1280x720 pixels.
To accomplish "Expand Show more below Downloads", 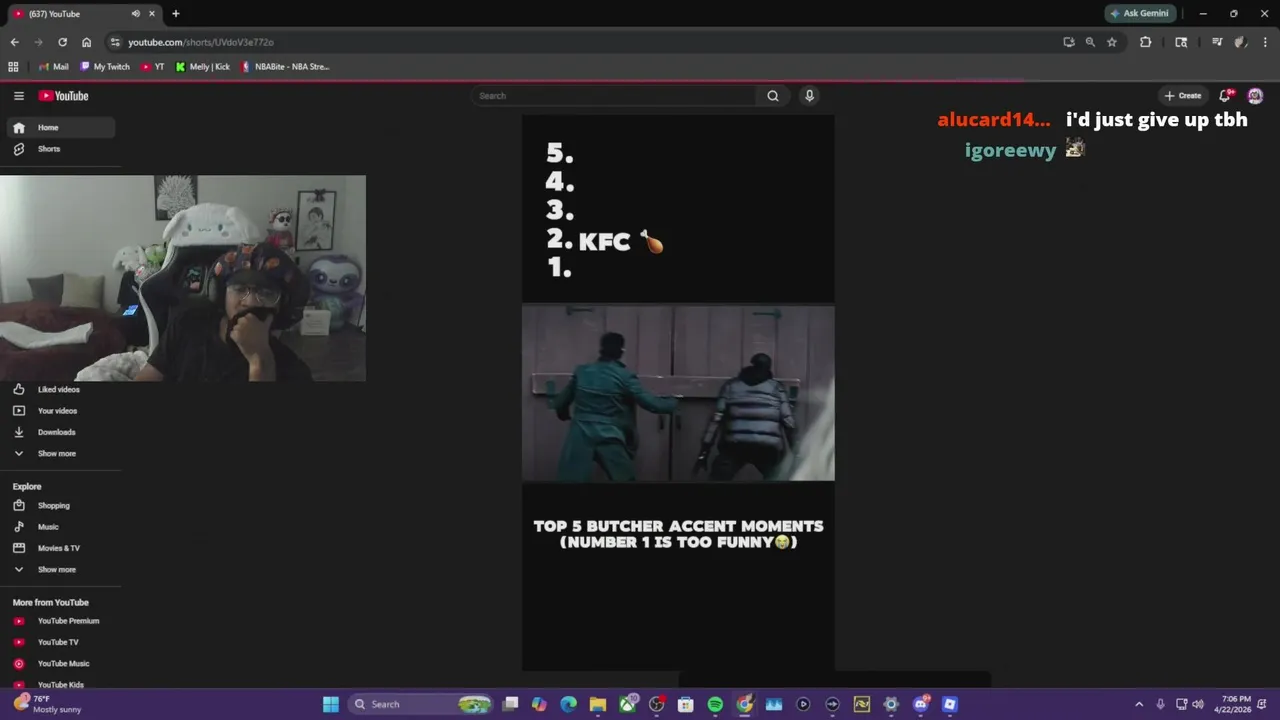I will click(x=60, y=454).
